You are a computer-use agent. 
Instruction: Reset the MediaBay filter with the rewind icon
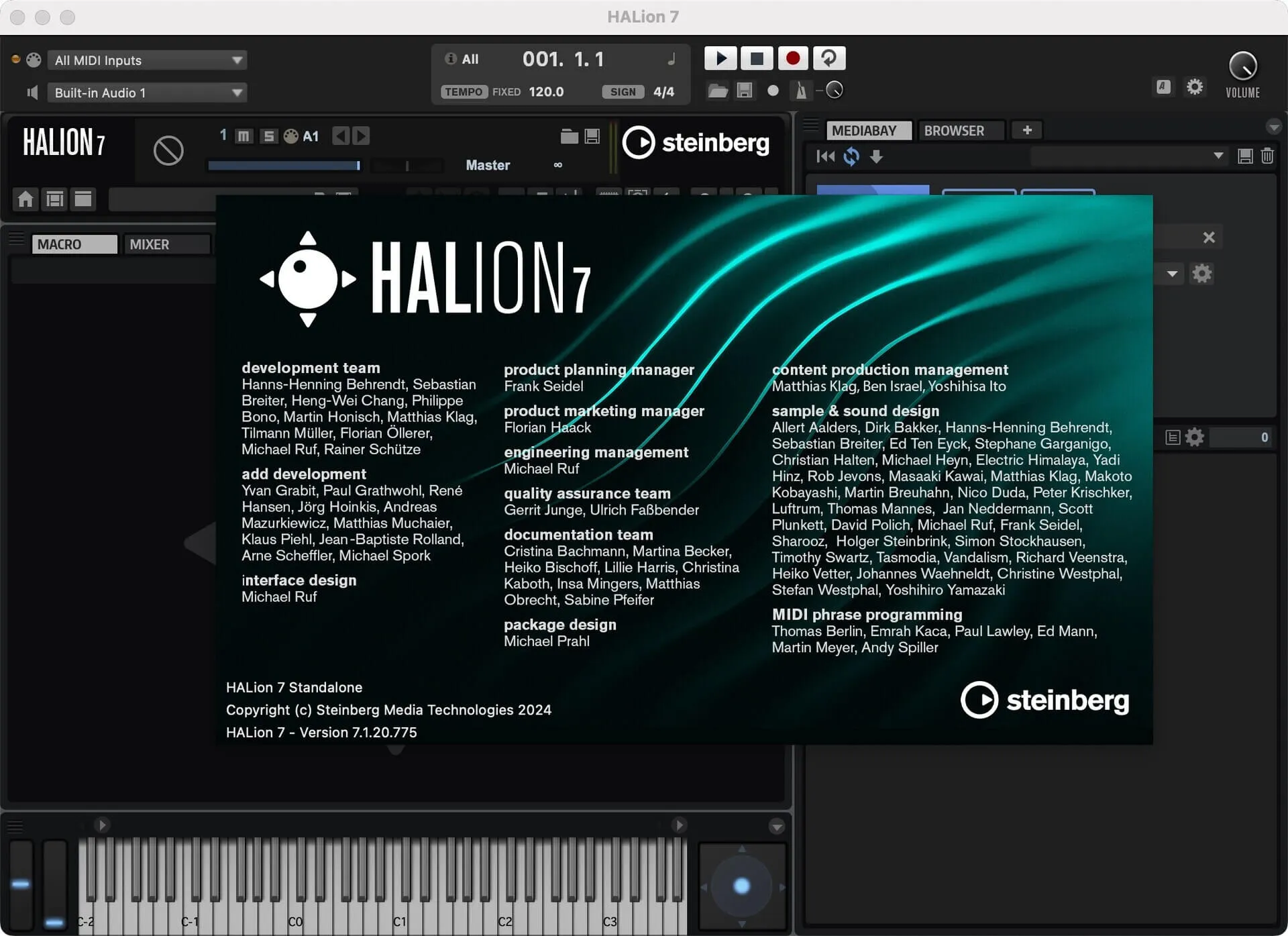pyautogui.click(x=826, y=156)
